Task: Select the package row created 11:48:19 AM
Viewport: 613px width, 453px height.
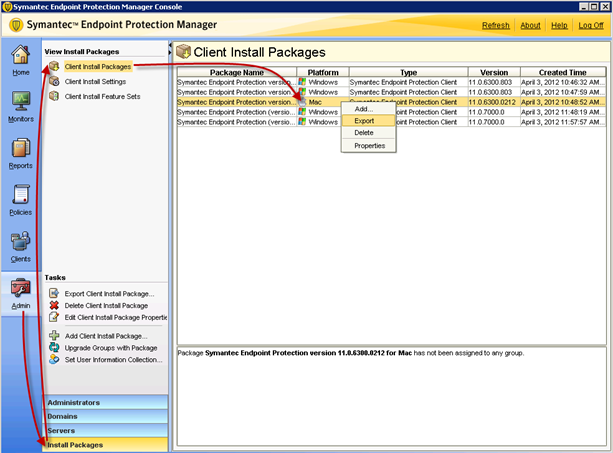Action: pos(391,112)
